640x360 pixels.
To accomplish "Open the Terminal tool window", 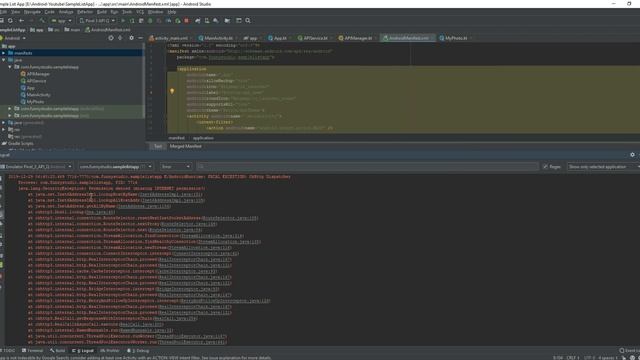I will (32, 351).
